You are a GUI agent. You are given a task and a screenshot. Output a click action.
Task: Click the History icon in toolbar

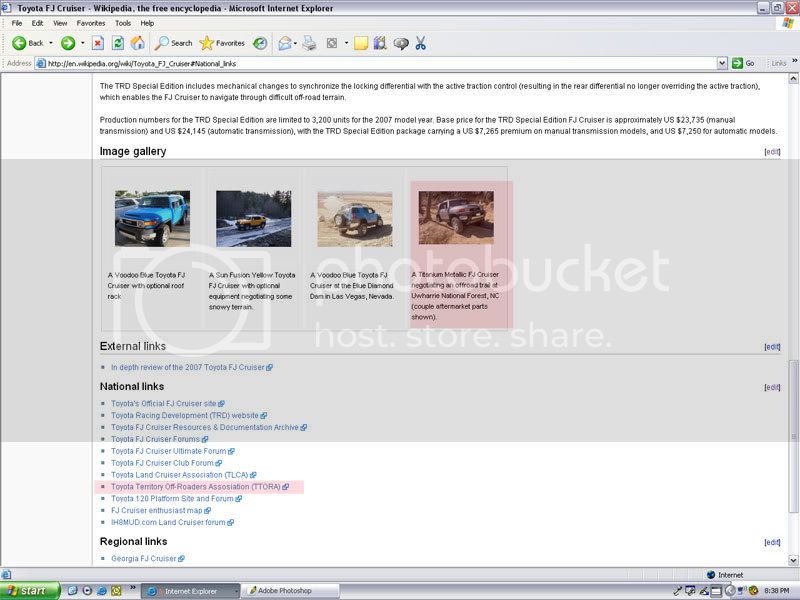[x=260, y=43]
